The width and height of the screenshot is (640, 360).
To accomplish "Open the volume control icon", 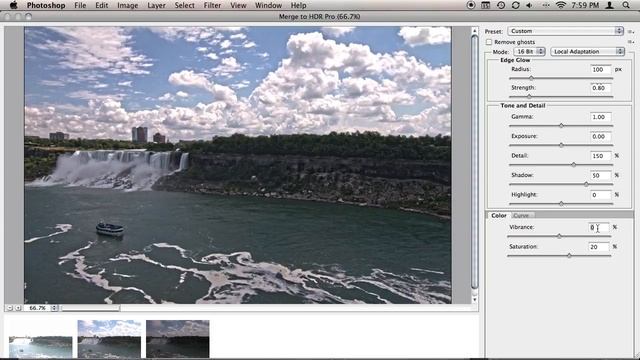I will click(529, 5).
